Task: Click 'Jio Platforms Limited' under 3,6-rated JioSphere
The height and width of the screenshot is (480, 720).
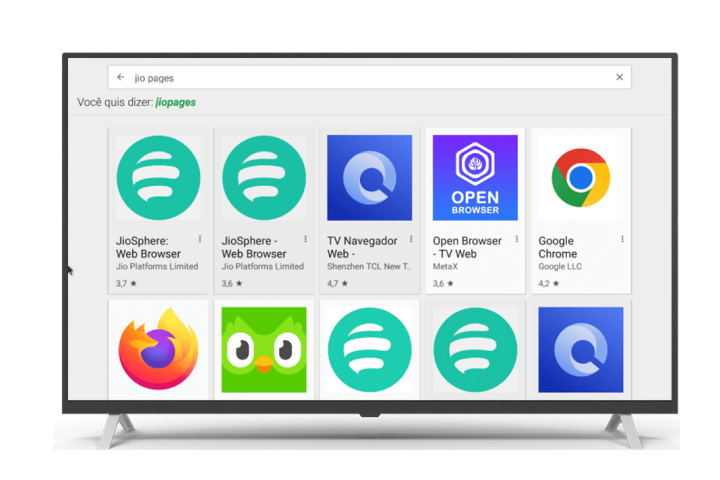Action: coord(263,266)
